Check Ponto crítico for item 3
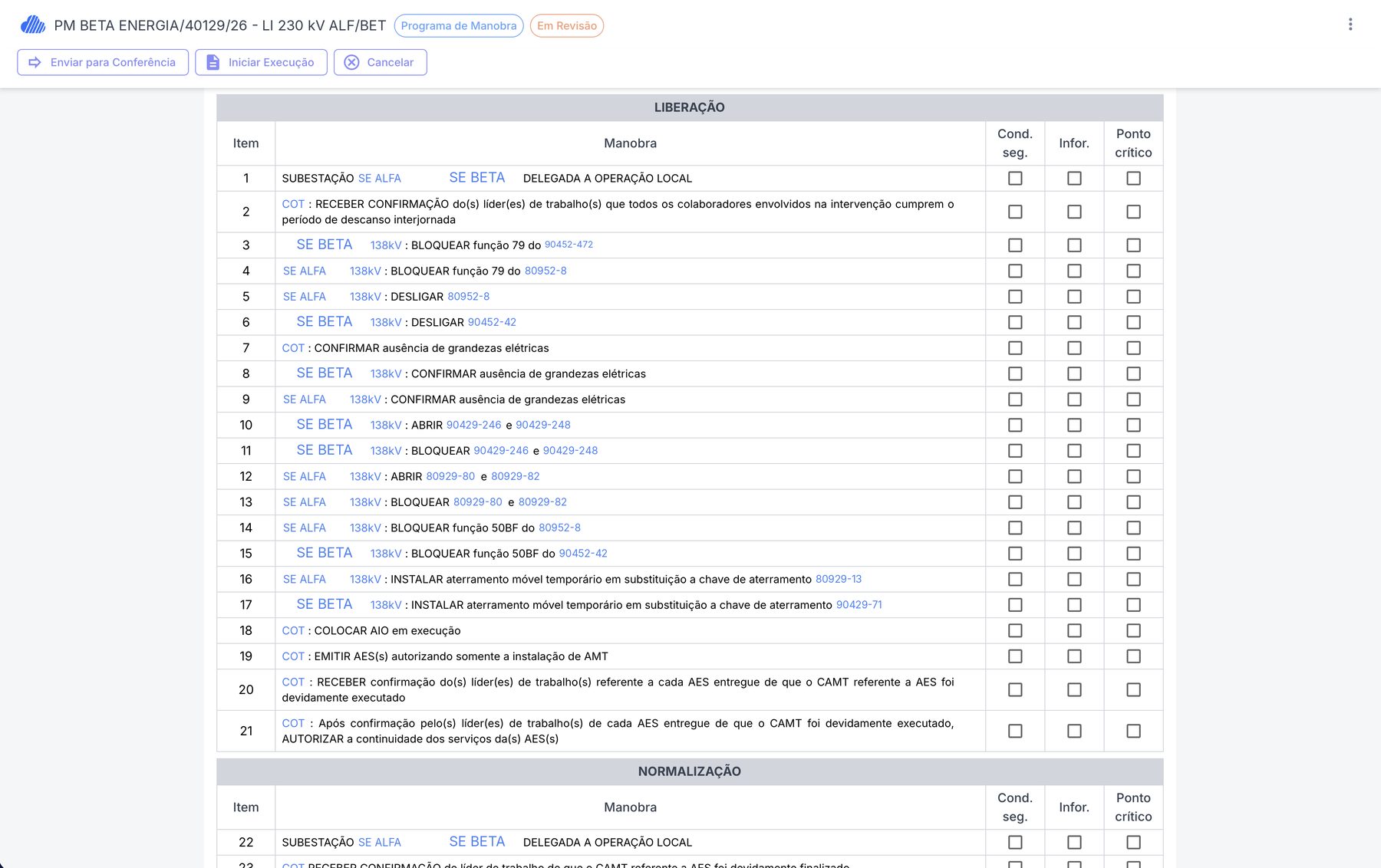 point(1133,245)
